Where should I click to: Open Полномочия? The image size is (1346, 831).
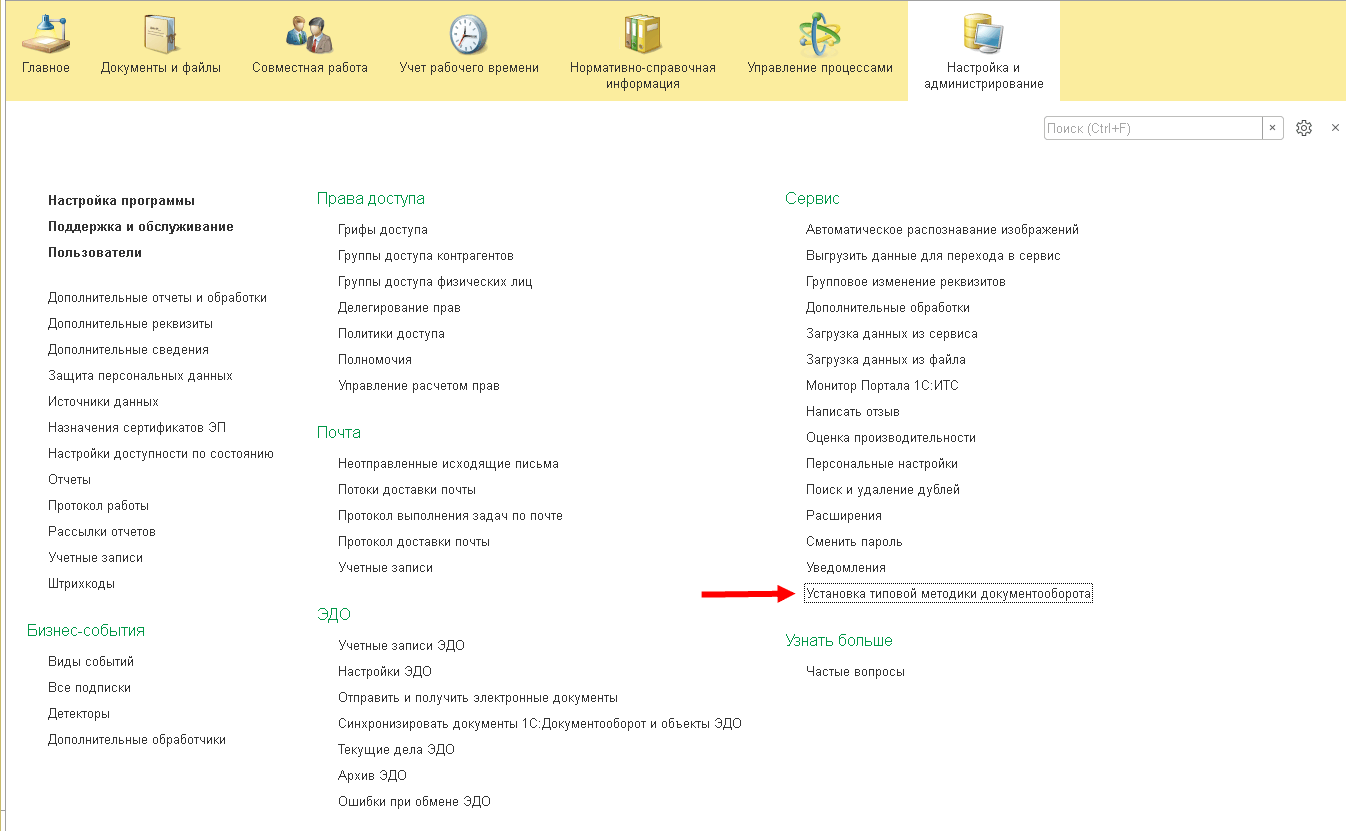click(375, 360)
